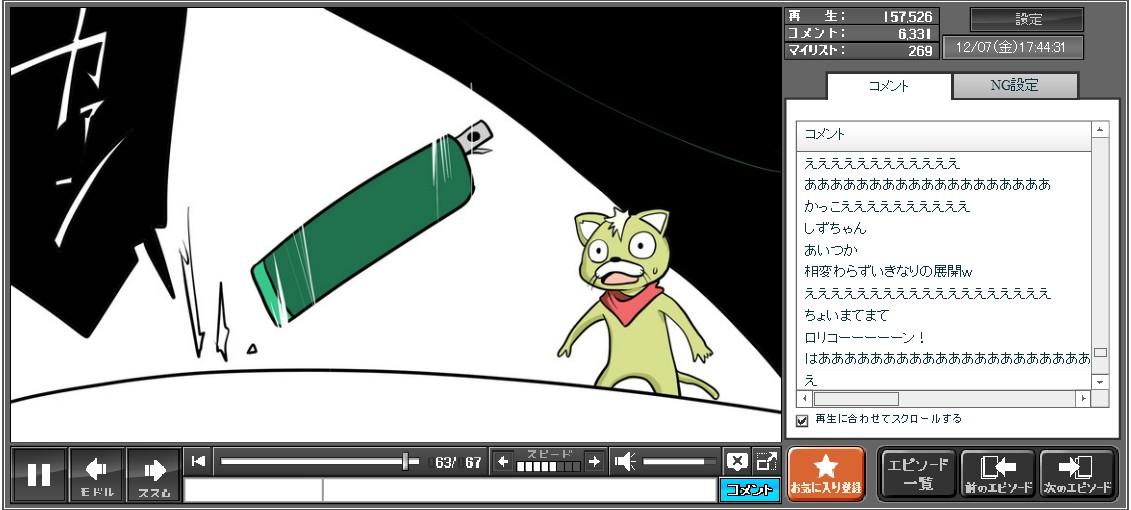This screenshot has width=1131, height=510.
Task: Decrease playback speed with left arrow
Action: click(503, 461)
